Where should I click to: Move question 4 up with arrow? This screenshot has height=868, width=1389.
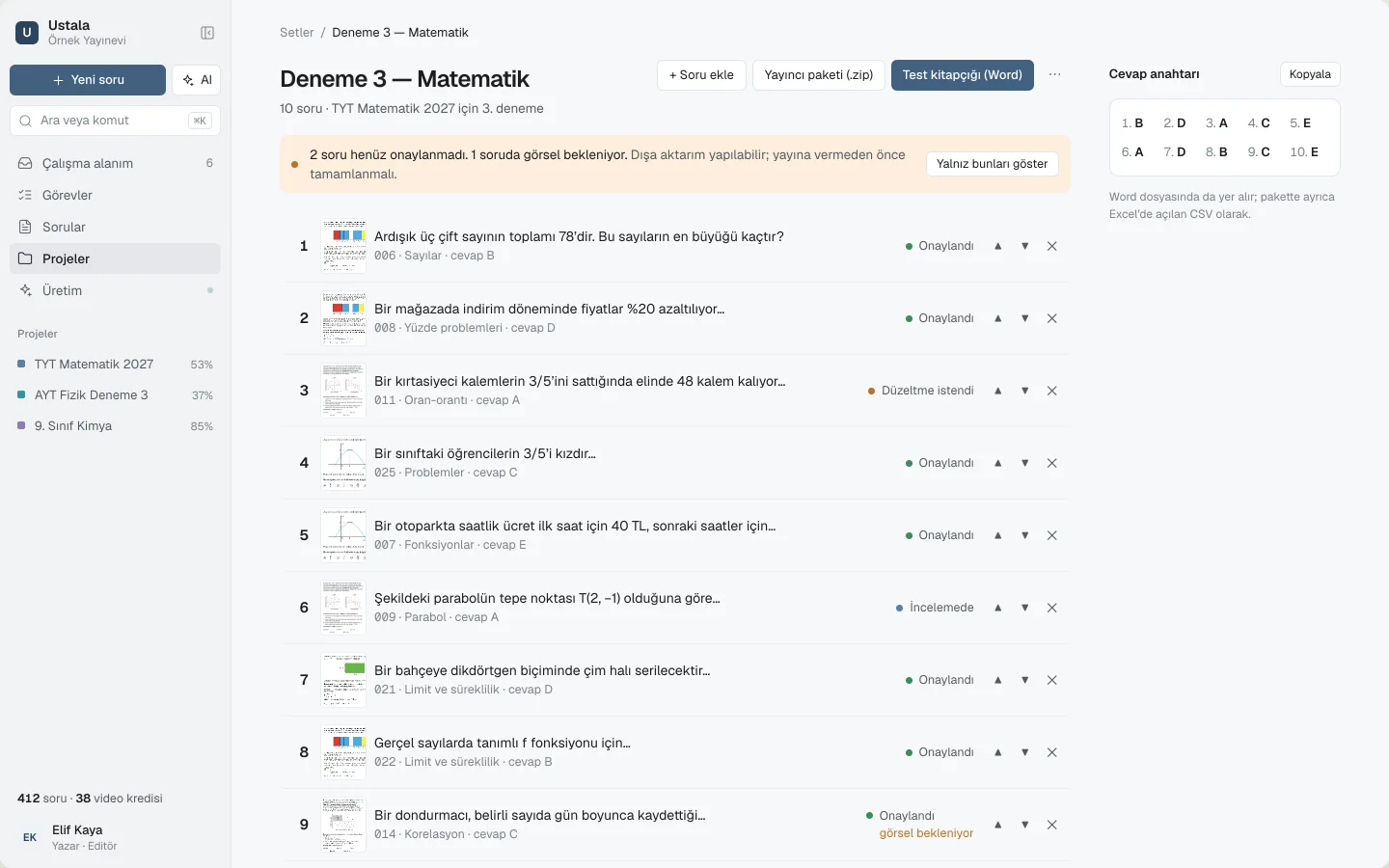(998, 463)
